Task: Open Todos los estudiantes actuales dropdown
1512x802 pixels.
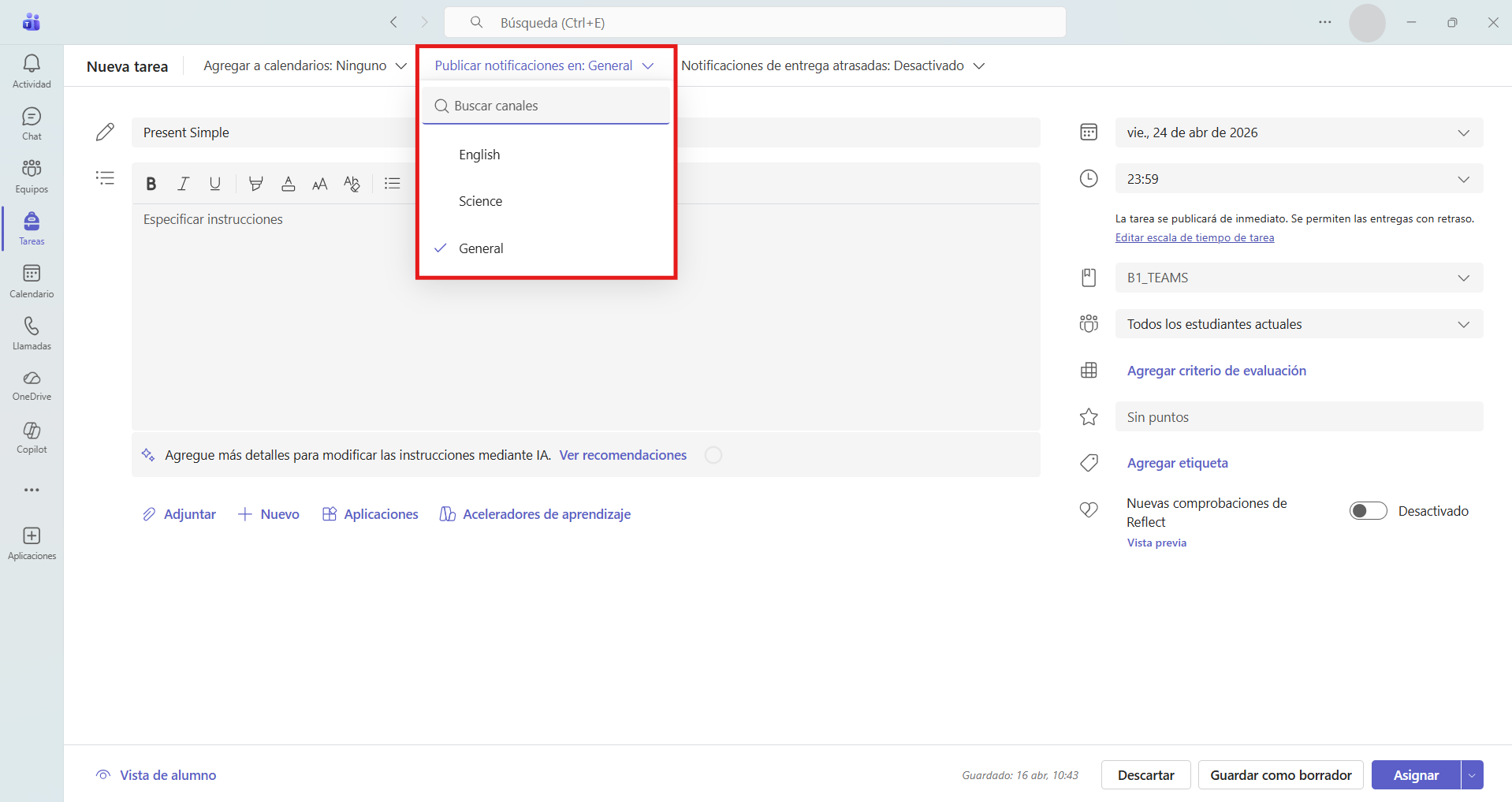Action: pos(1299,324)
